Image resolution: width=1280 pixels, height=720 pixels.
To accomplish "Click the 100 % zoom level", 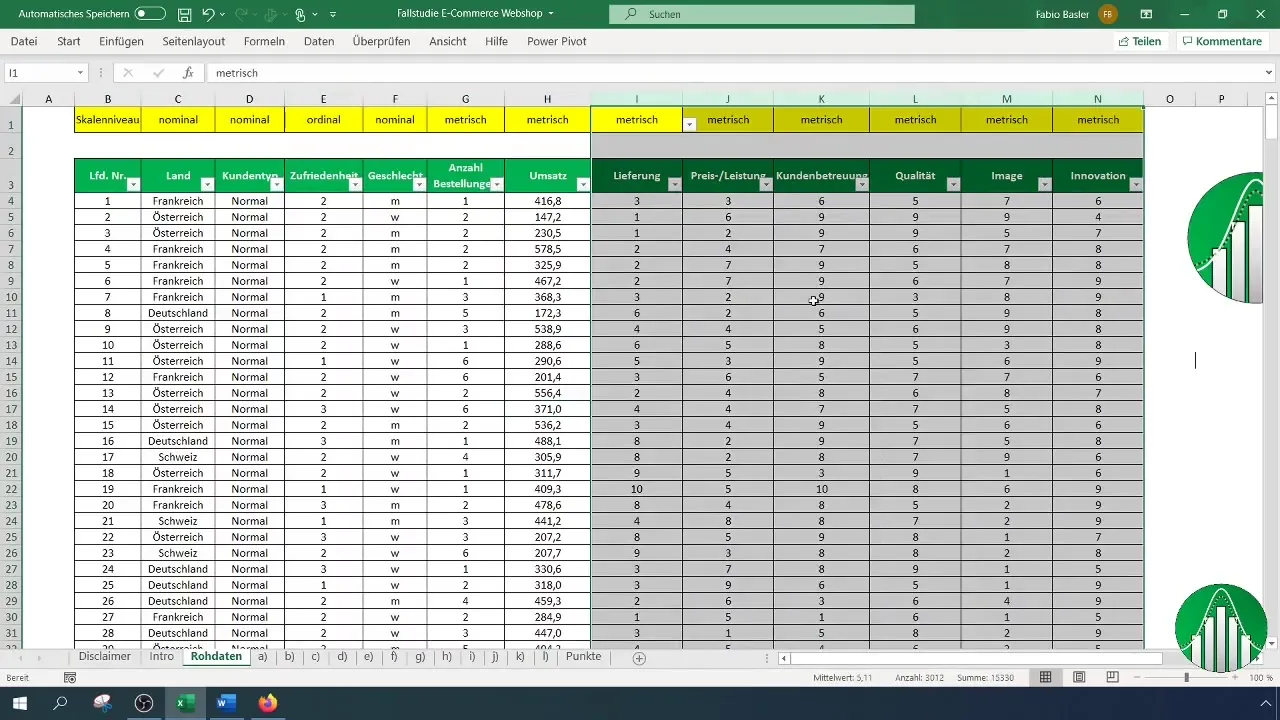I will [x=1260, y=678].
